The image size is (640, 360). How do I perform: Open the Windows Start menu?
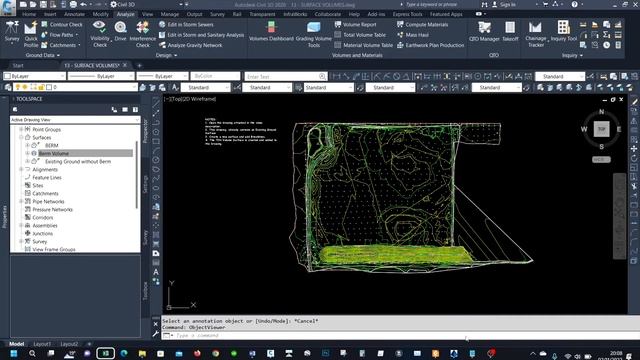point(13,353)
